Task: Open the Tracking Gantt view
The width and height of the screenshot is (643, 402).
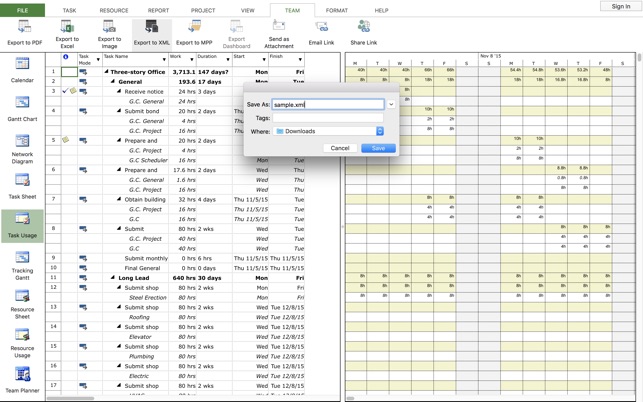Action: tap(22, 266)
